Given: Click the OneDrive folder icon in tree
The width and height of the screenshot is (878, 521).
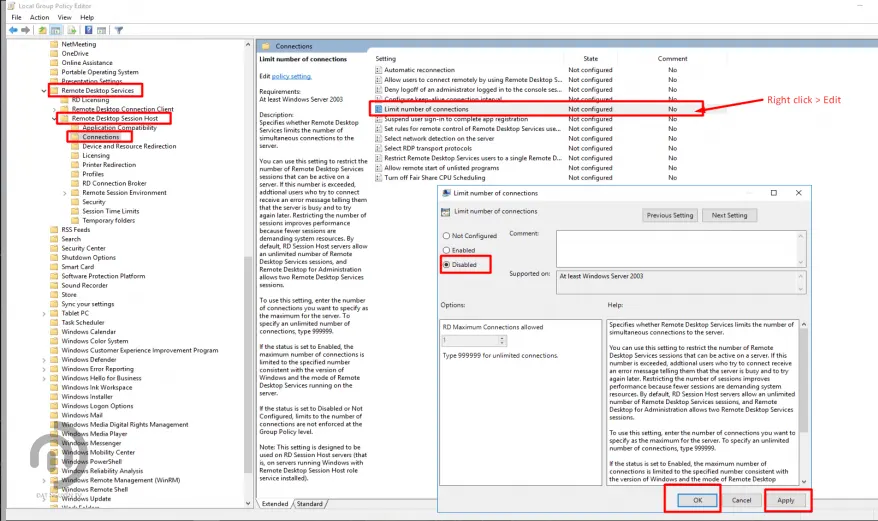Looking at the screenshot, I should pos(55,54).
